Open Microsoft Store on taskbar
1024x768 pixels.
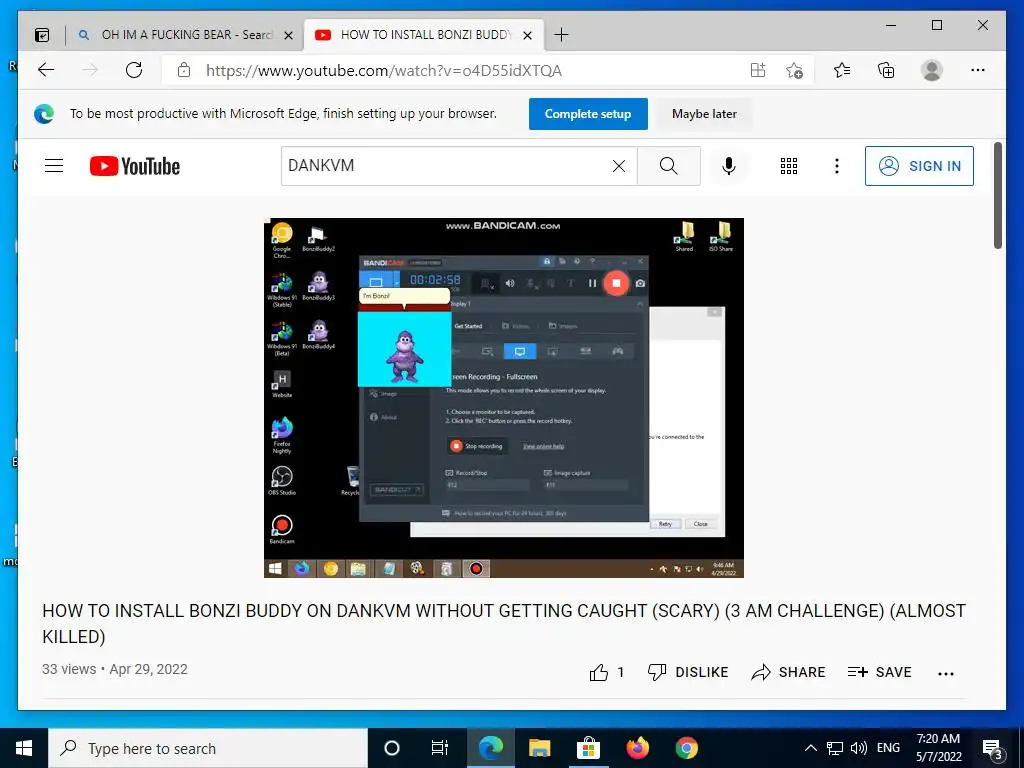click(x=588, y=748)
